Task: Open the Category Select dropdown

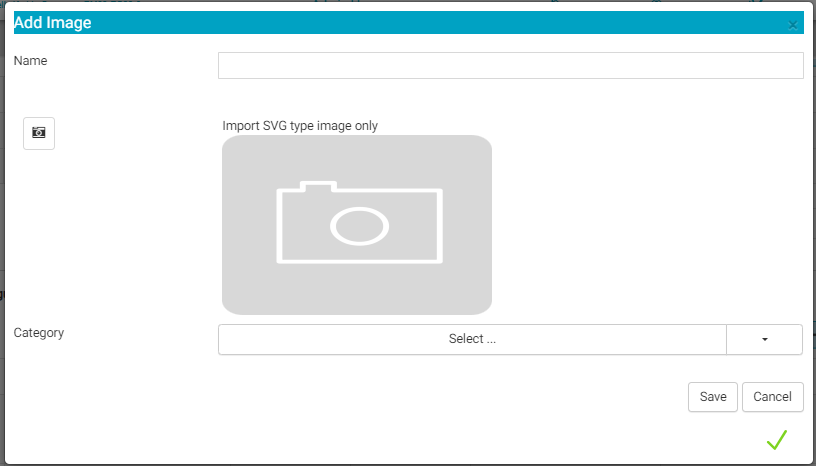Action: 472,339
